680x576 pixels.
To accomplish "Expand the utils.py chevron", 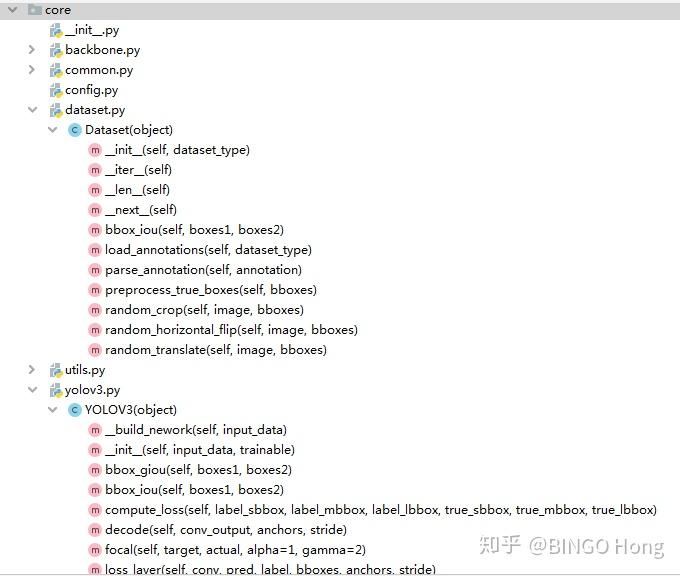I will (31, 369).
